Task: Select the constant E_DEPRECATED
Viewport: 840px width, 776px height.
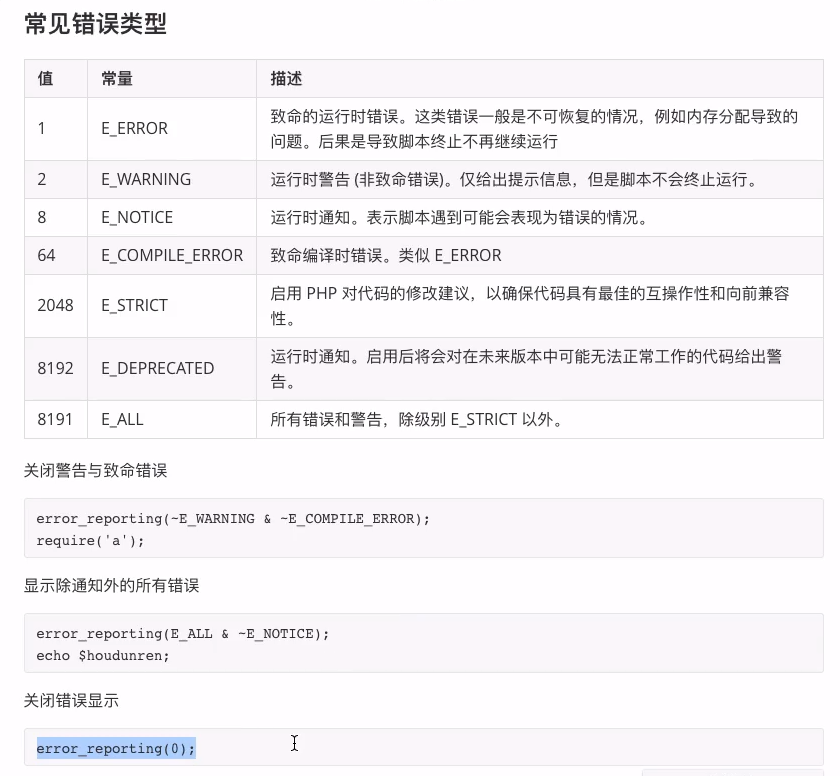Action: [x=158, y=368]
